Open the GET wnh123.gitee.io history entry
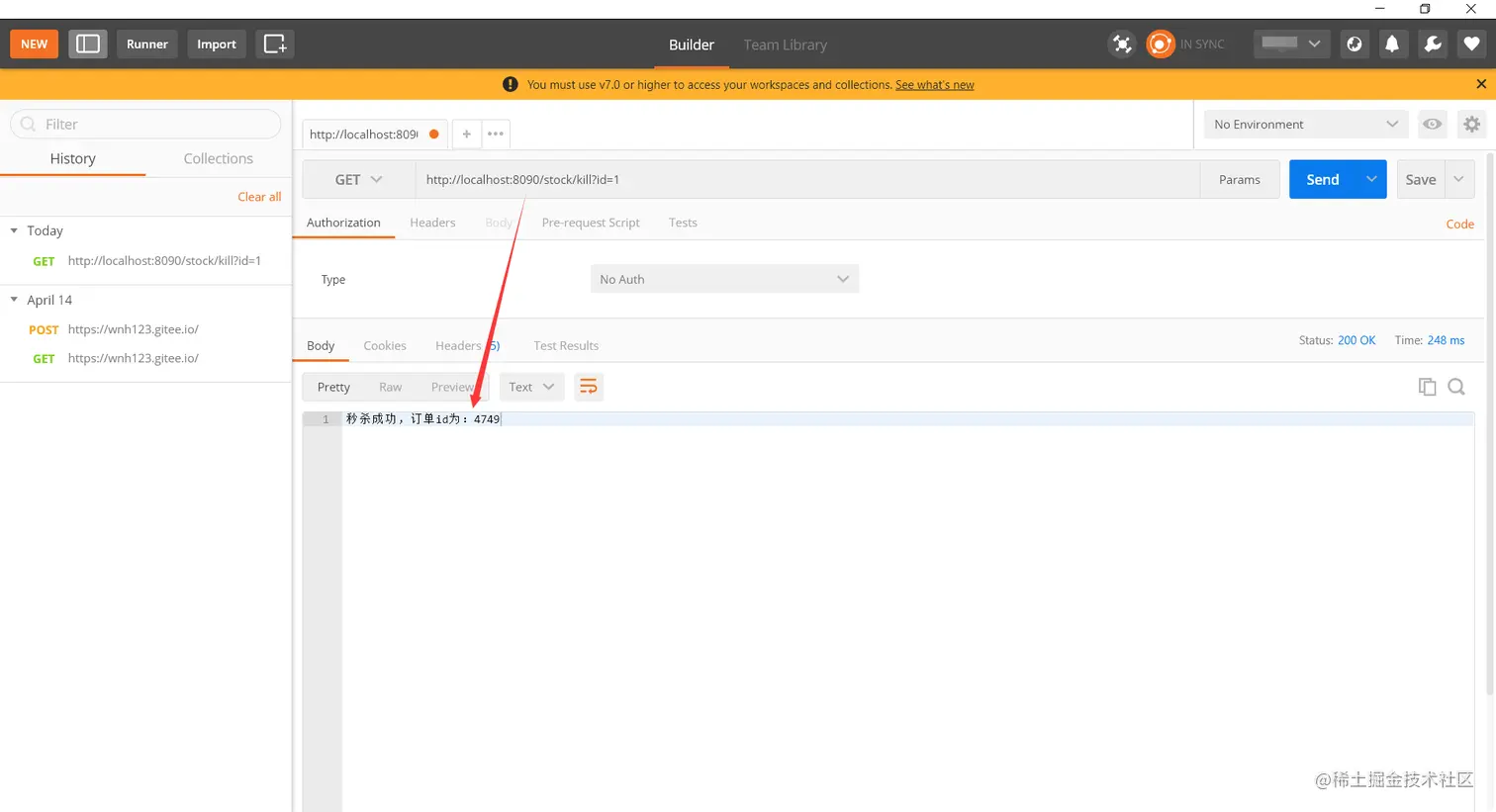 (146, 358)
